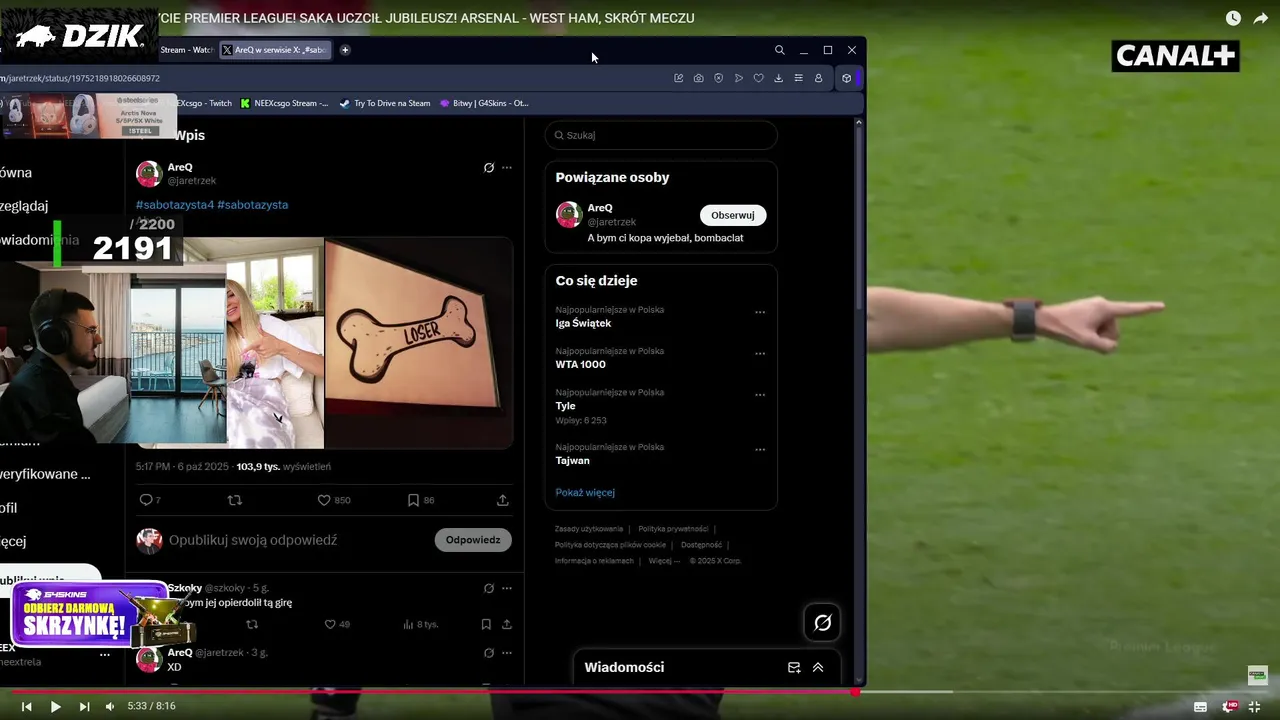Open the NEEXcsgo Stream bookmark

[x=284, y=103]
